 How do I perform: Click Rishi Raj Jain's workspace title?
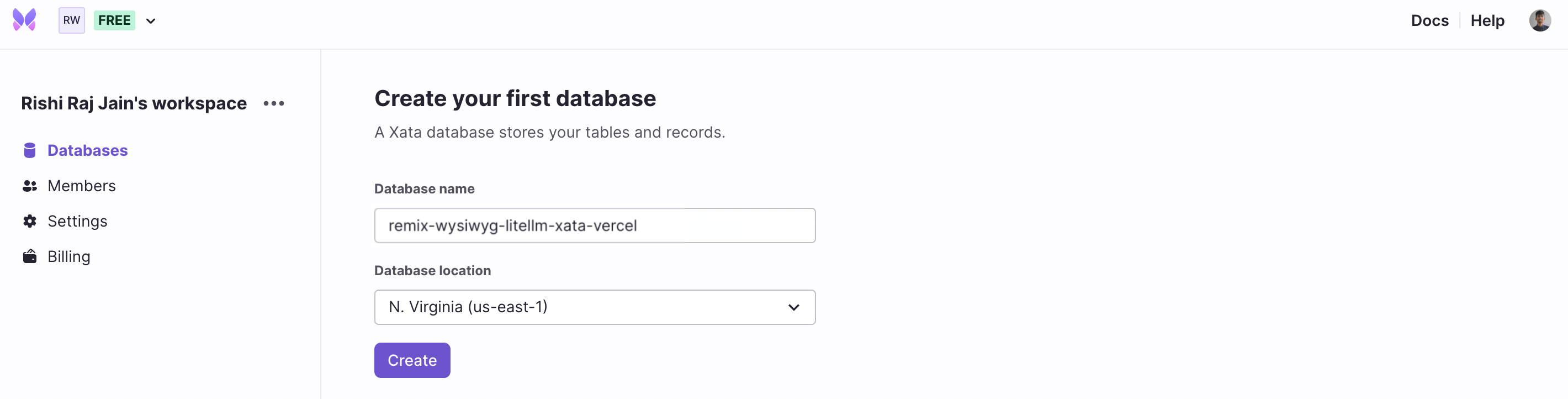pyautogui.click(x=133, y=103)
